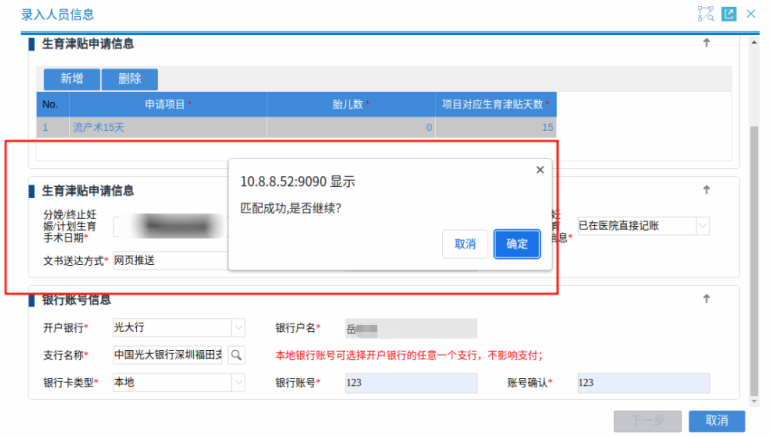Open the 银行卡类型 dropdown

point(238,383)
